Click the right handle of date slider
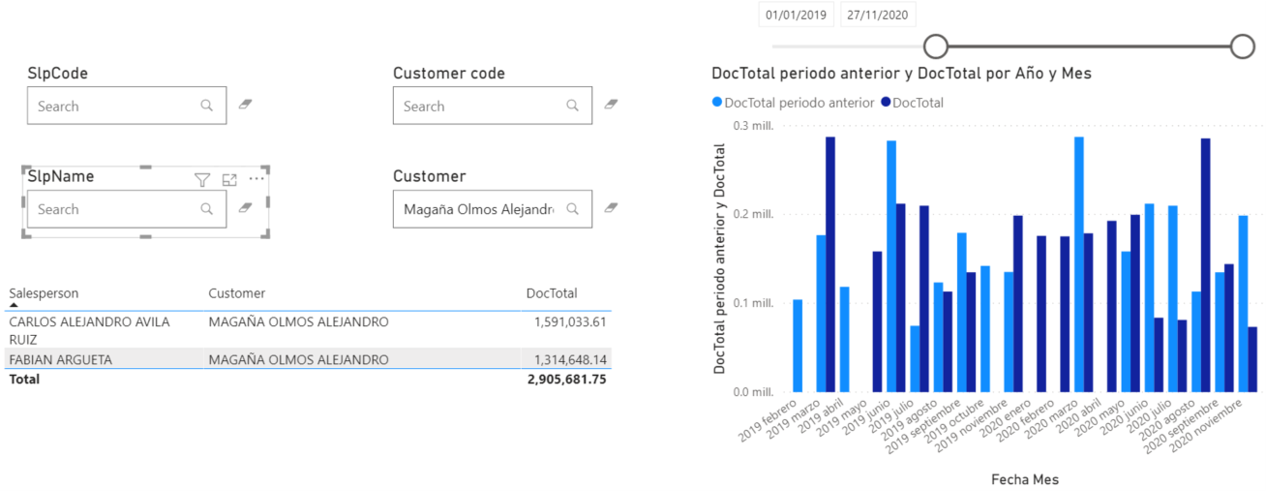 point(1242,46)
